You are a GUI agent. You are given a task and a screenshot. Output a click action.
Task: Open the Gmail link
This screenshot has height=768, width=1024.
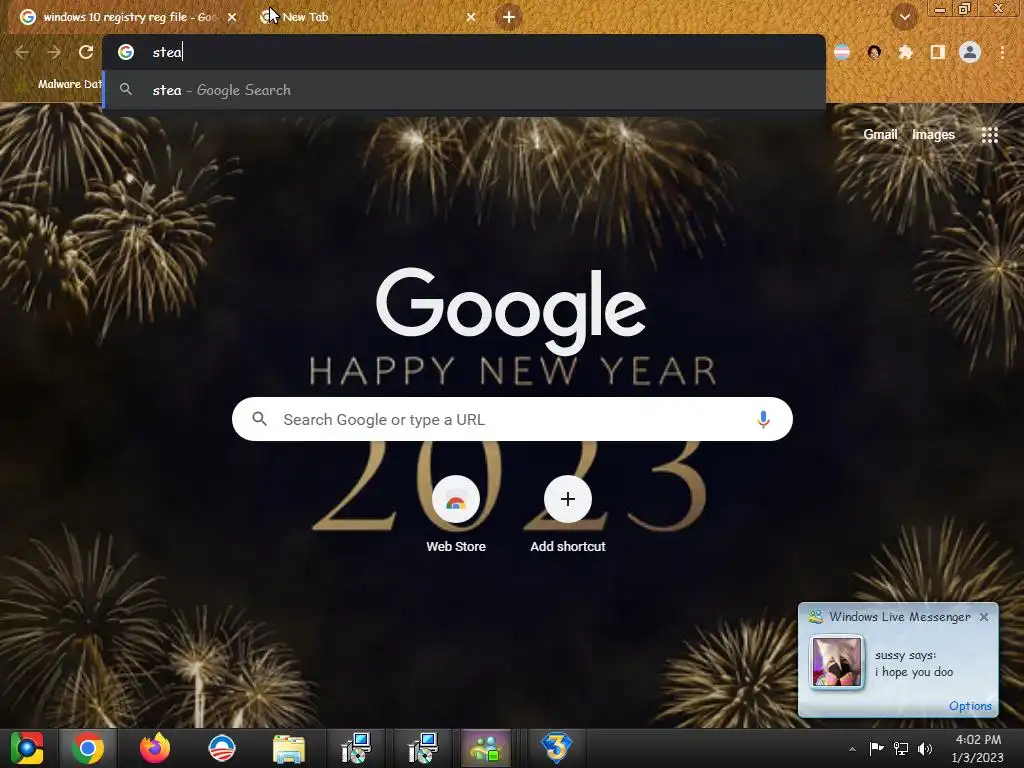(x=880, y=135)
